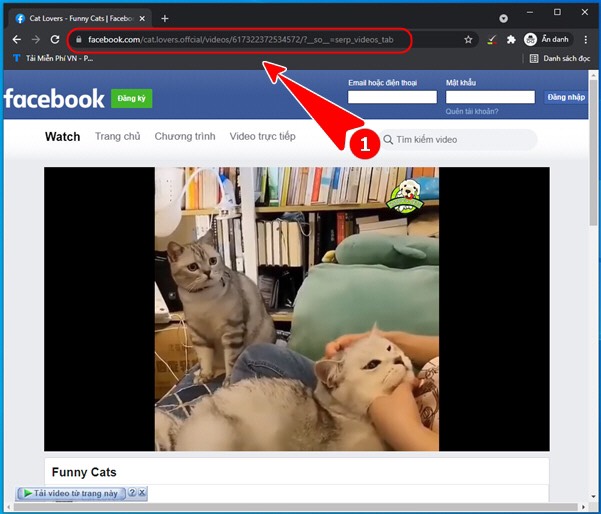Click the help question mark on download bar
The width and height of the screenshot is (601, 514).
pos(132,493)
